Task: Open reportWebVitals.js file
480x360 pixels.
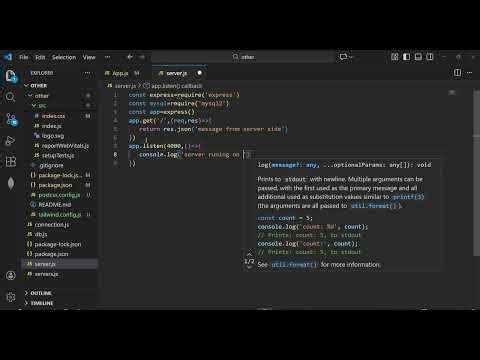Action: (65, 146)
